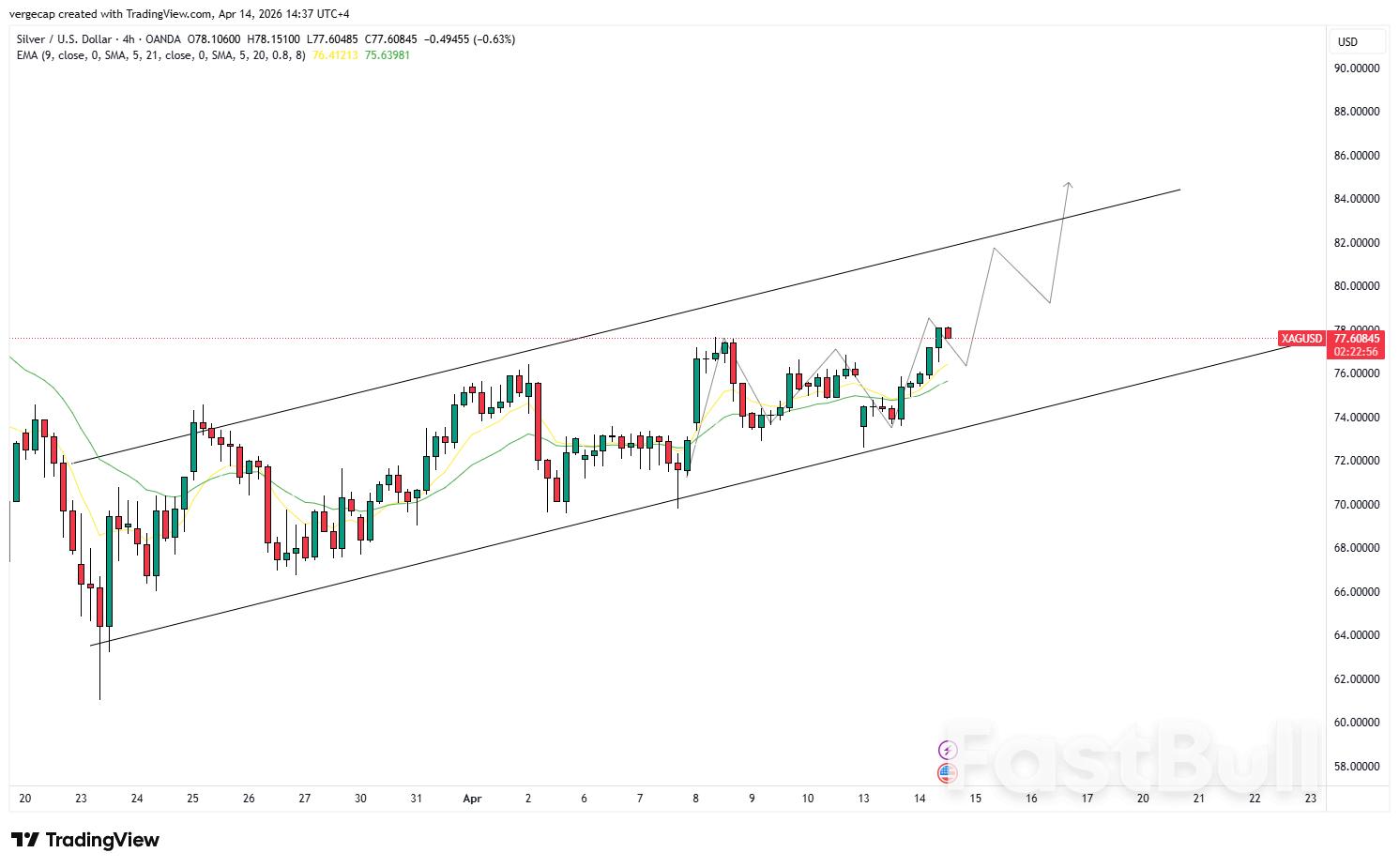
Task: Click the yellow EMA value 76.41213
Action: [335, 55]
